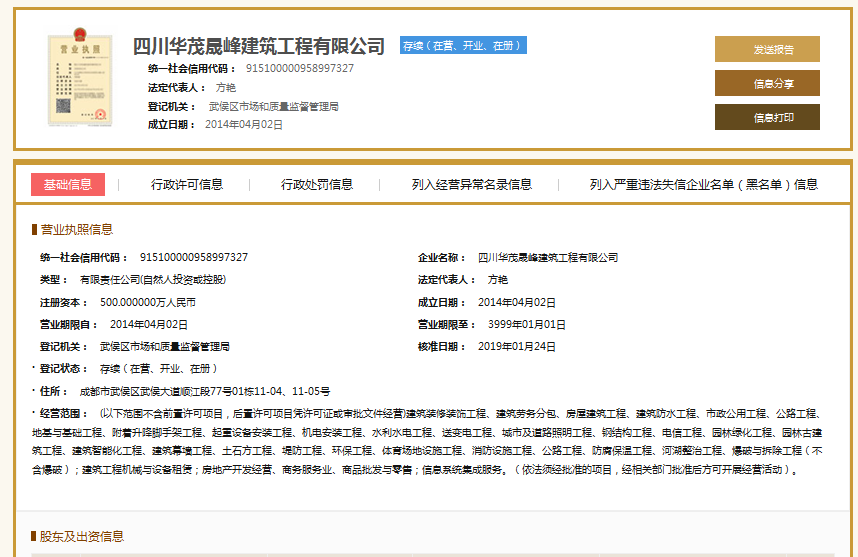Viewport: 858px width, 557px height.
Task: Click the 信息分享 button
Action: tap(767, 83)
